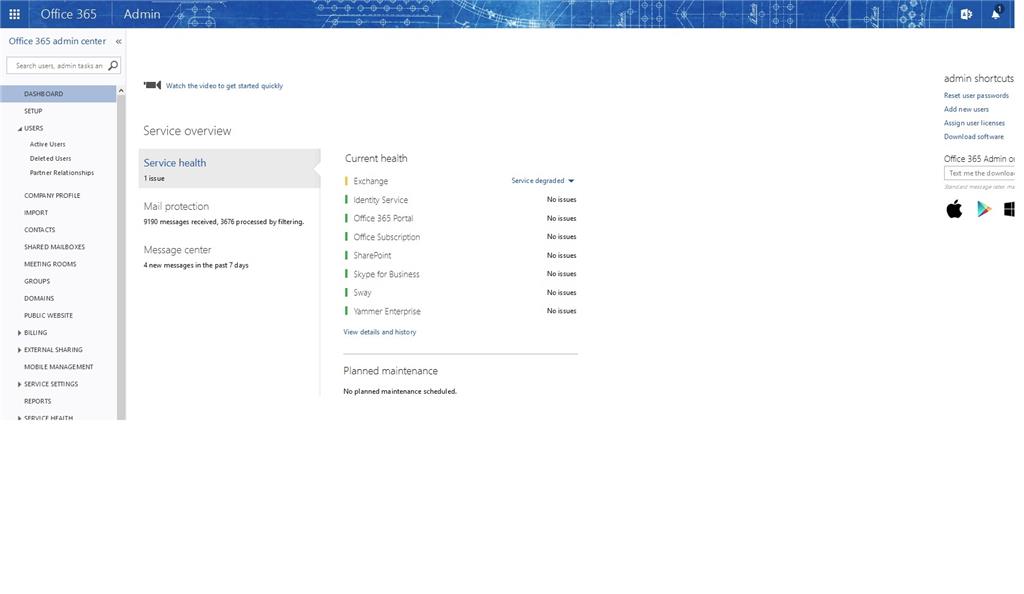Screen dimensions: 1024x594
Task: Click Download software shortcut
Action: click(x=973, y=136)
